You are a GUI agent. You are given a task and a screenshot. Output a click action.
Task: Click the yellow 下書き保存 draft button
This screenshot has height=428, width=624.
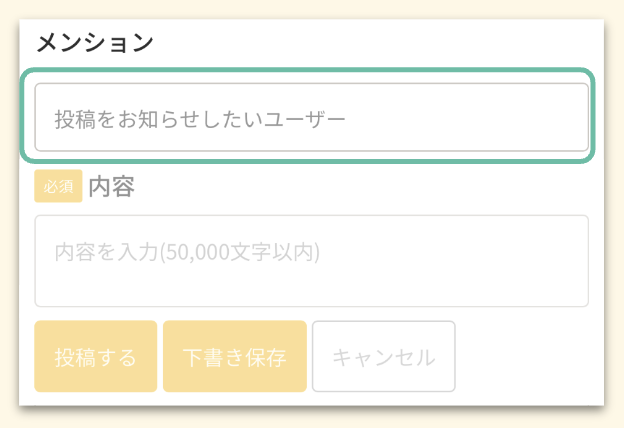[234, 357]
